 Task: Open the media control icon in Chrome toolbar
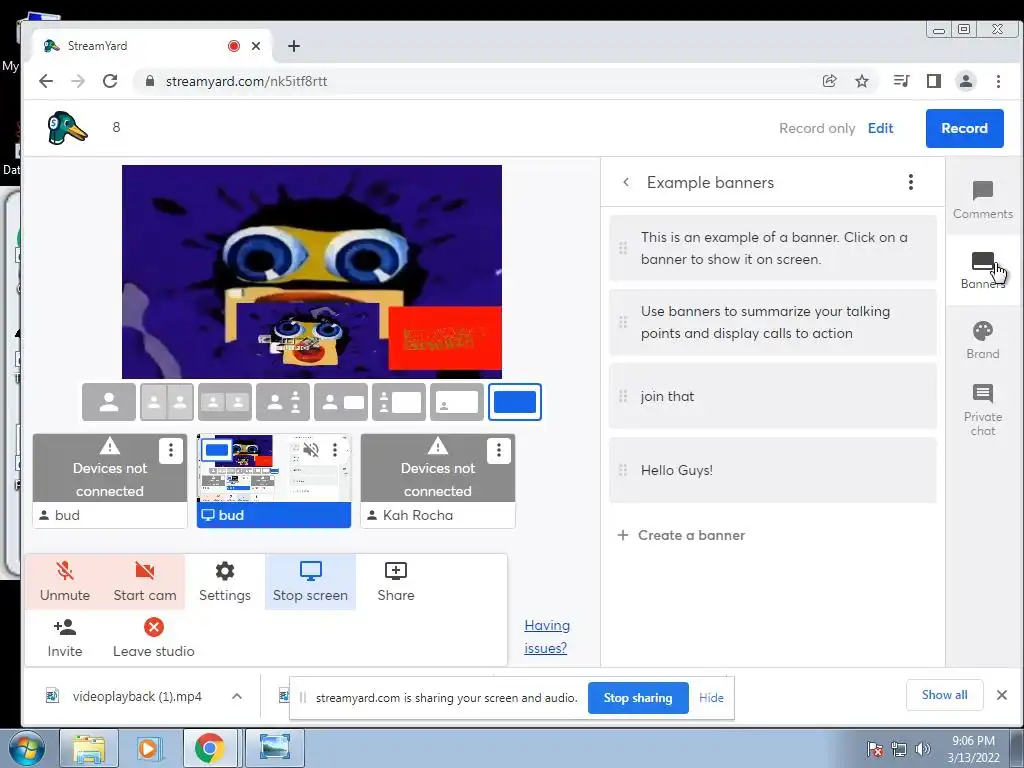[x=901, y=81]
